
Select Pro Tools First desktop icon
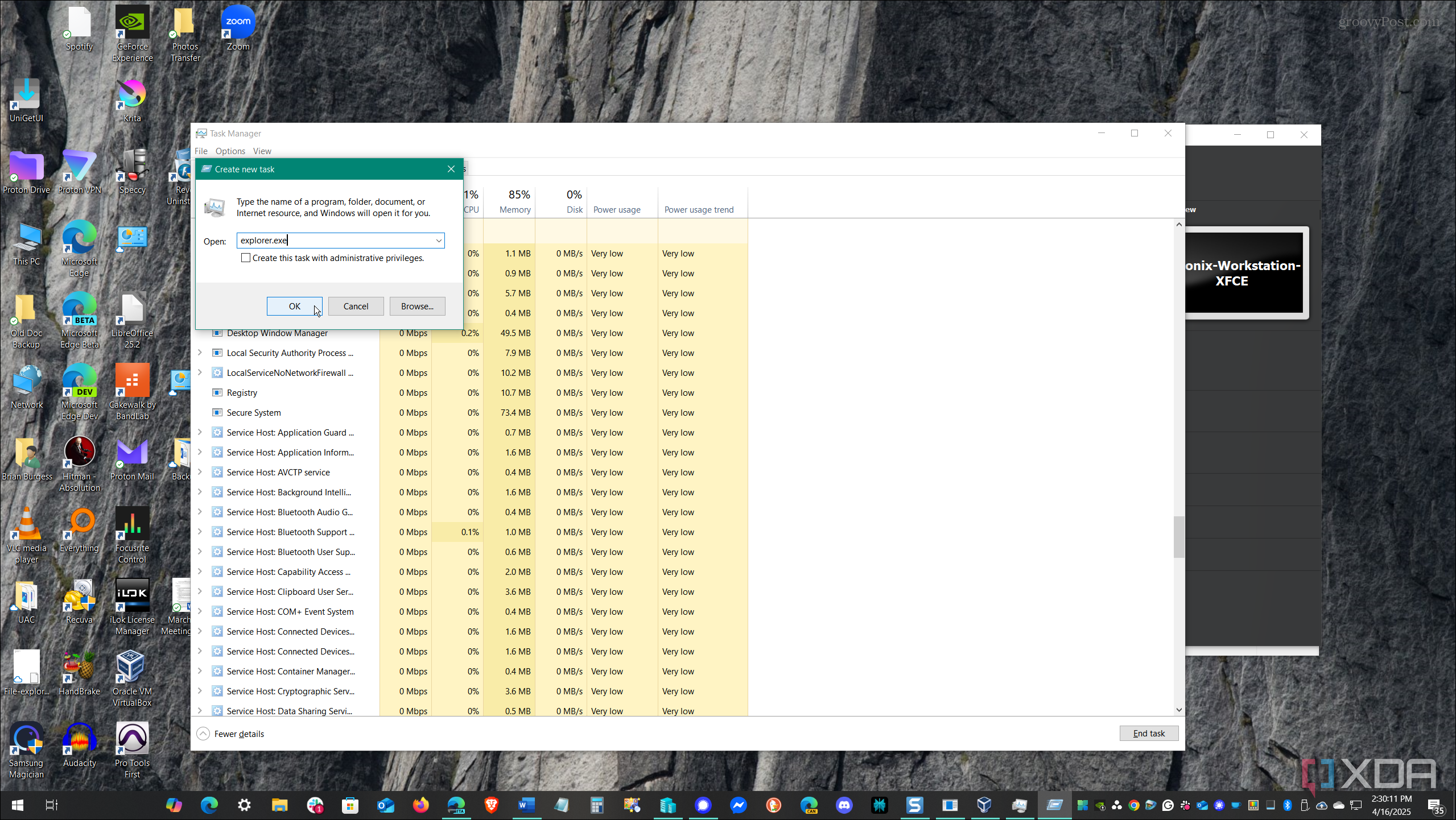point(132,750)
